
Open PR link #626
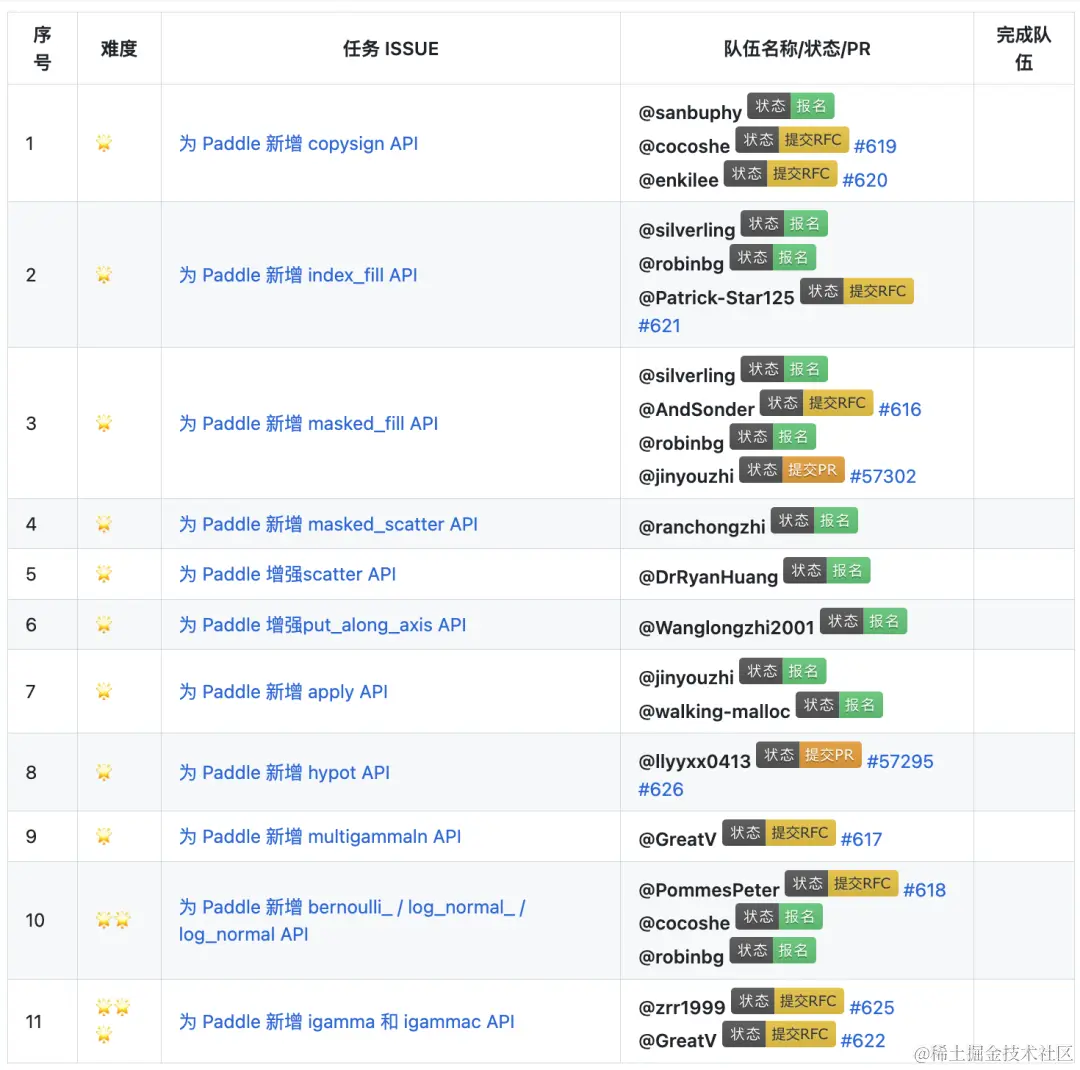coord(661,789)
